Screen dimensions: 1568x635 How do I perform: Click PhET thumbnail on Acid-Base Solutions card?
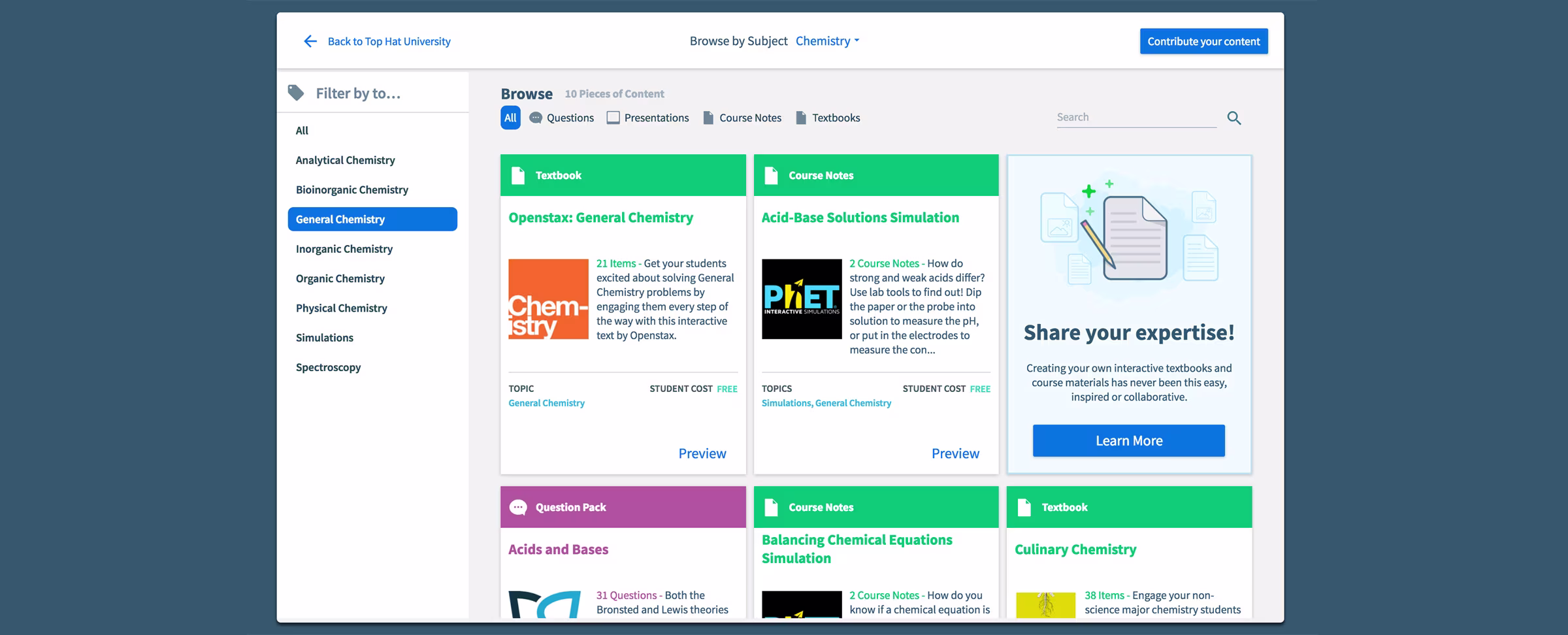(x=802, y=299)
